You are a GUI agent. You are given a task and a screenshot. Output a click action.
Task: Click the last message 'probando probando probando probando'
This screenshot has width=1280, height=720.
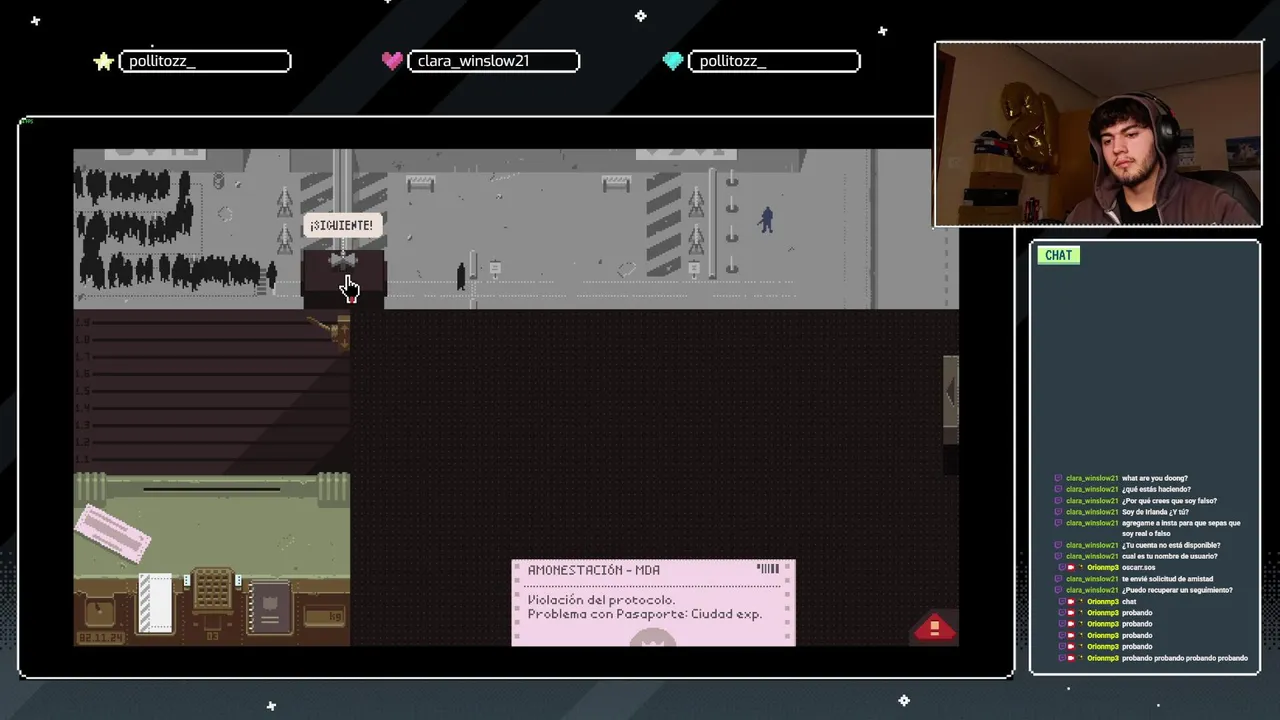coord(1185,658)
